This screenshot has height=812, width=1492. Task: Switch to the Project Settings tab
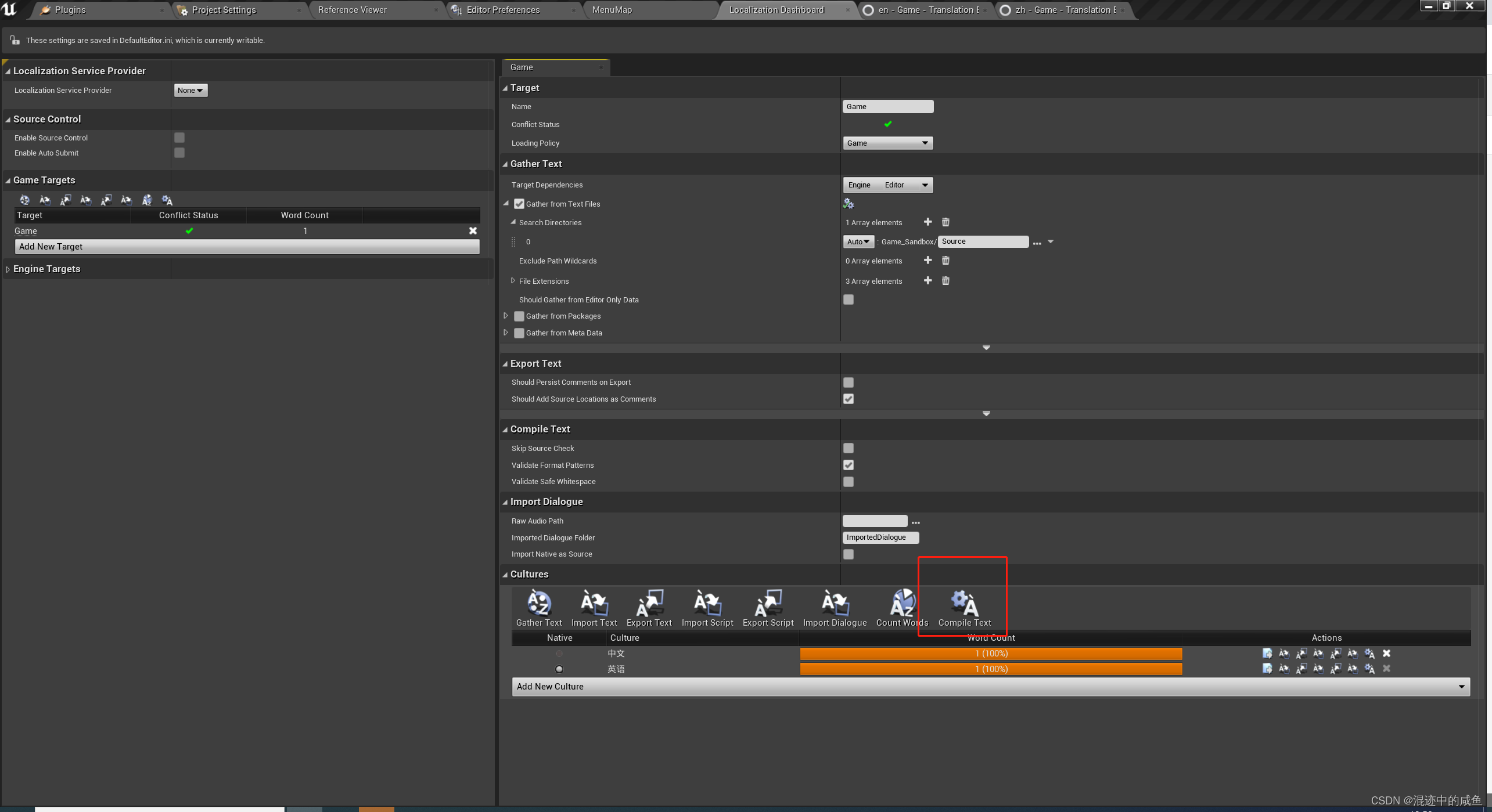(224, 10)
